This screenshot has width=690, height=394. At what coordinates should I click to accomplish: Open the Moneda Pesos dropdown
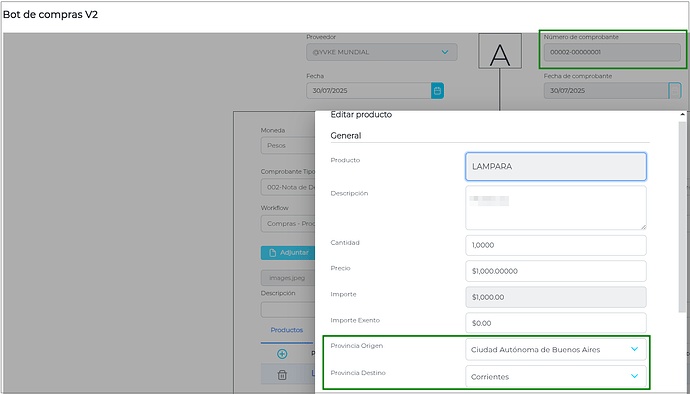tap(288, 145)
